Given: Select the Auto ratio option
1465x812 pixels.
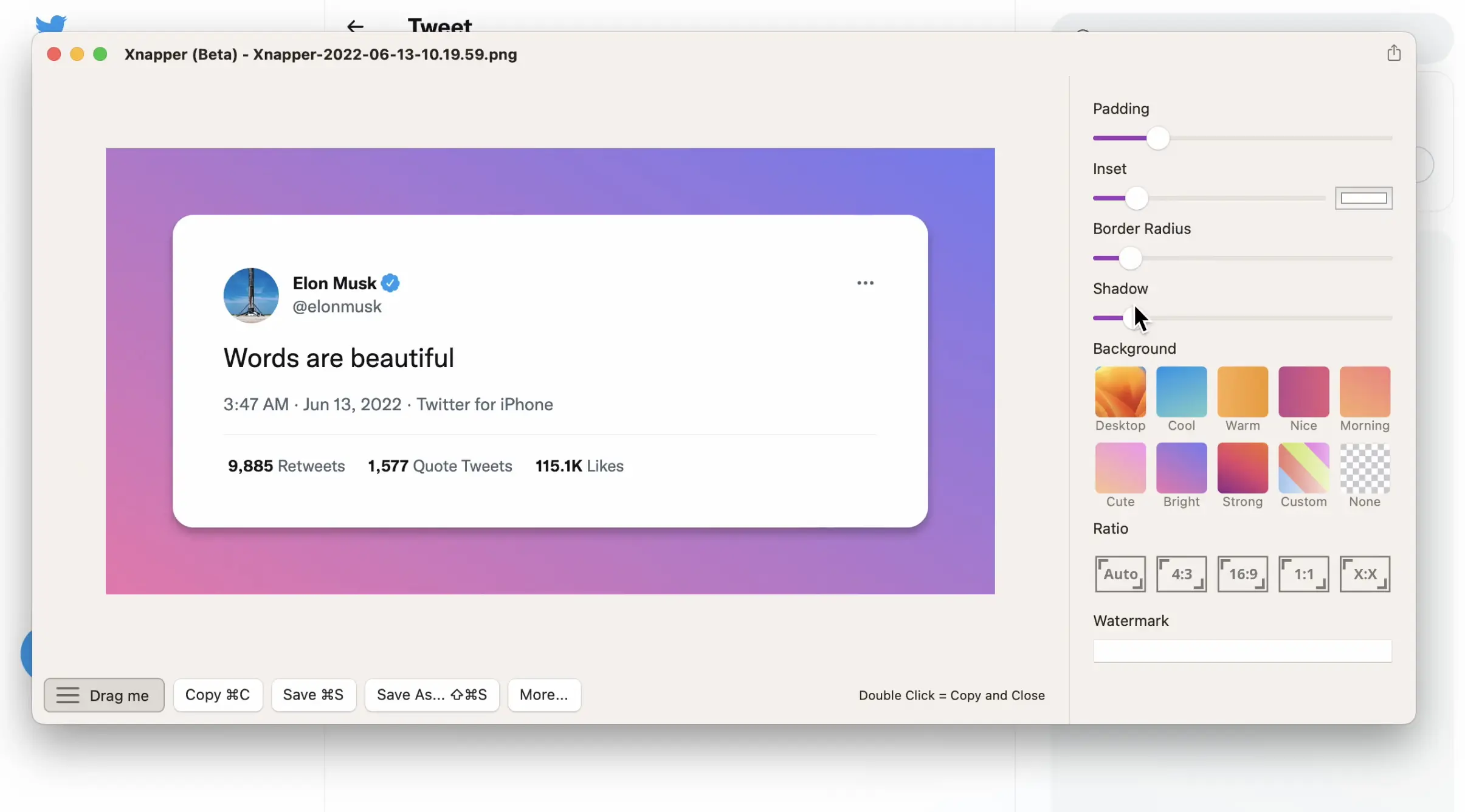Looking at the screenshot, I should point(1120,574).
